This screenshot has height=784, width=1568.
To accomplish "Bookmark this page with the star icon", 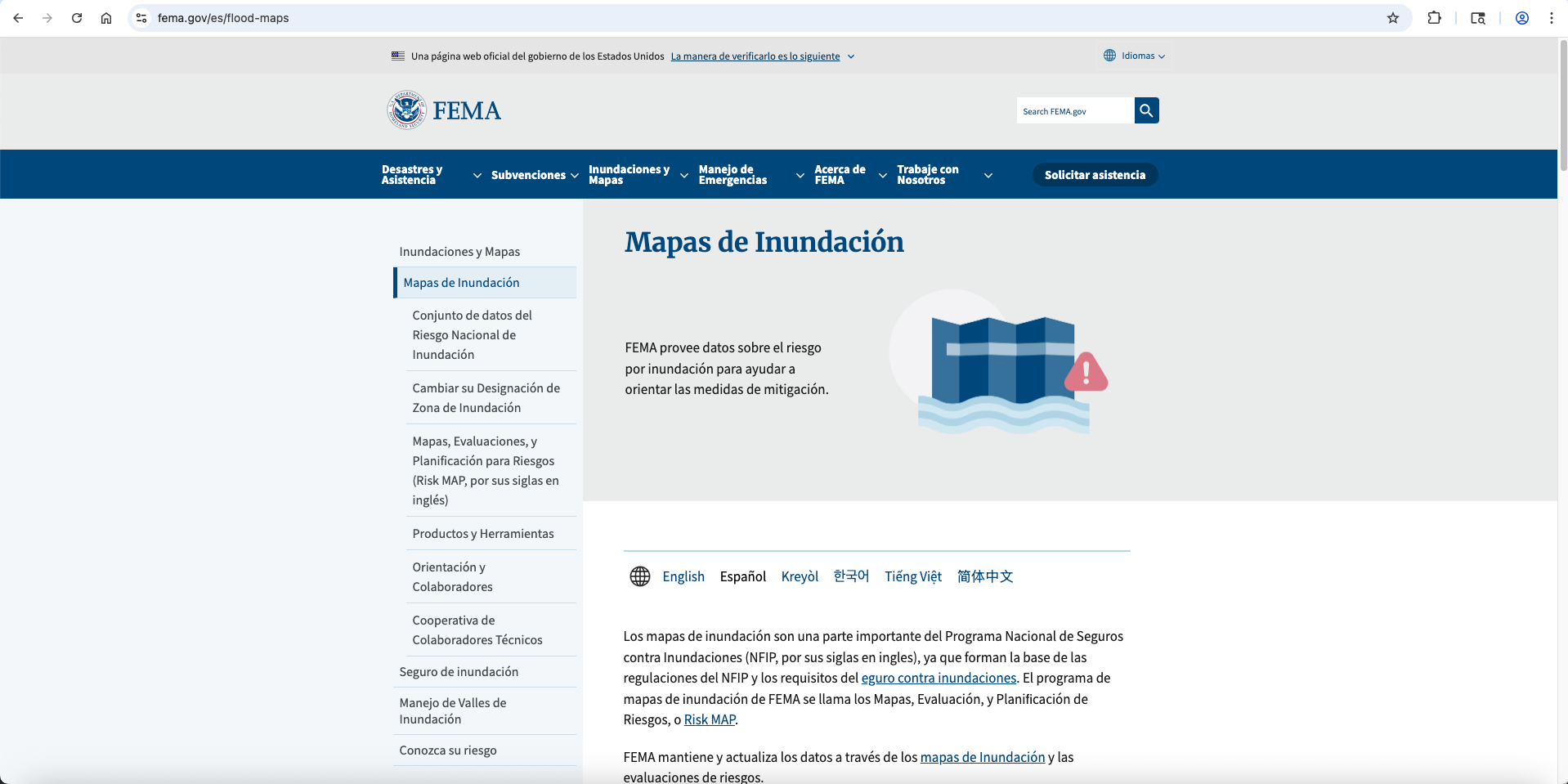I will point(1393,18).
